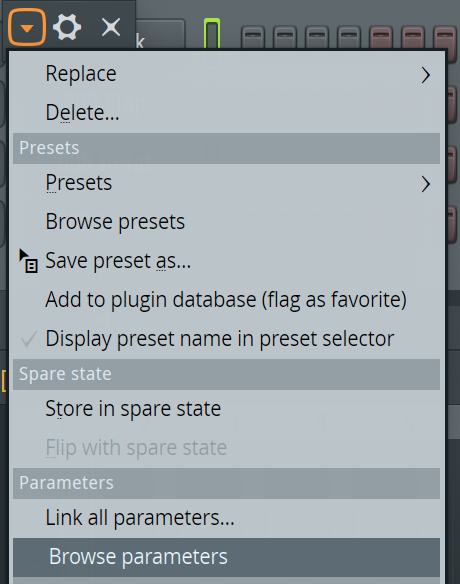Image resolution: width=460 pixels, height=584 pixels.
Task: Click the checkmark beside Display preset name
Action: (x=29, y=339)
